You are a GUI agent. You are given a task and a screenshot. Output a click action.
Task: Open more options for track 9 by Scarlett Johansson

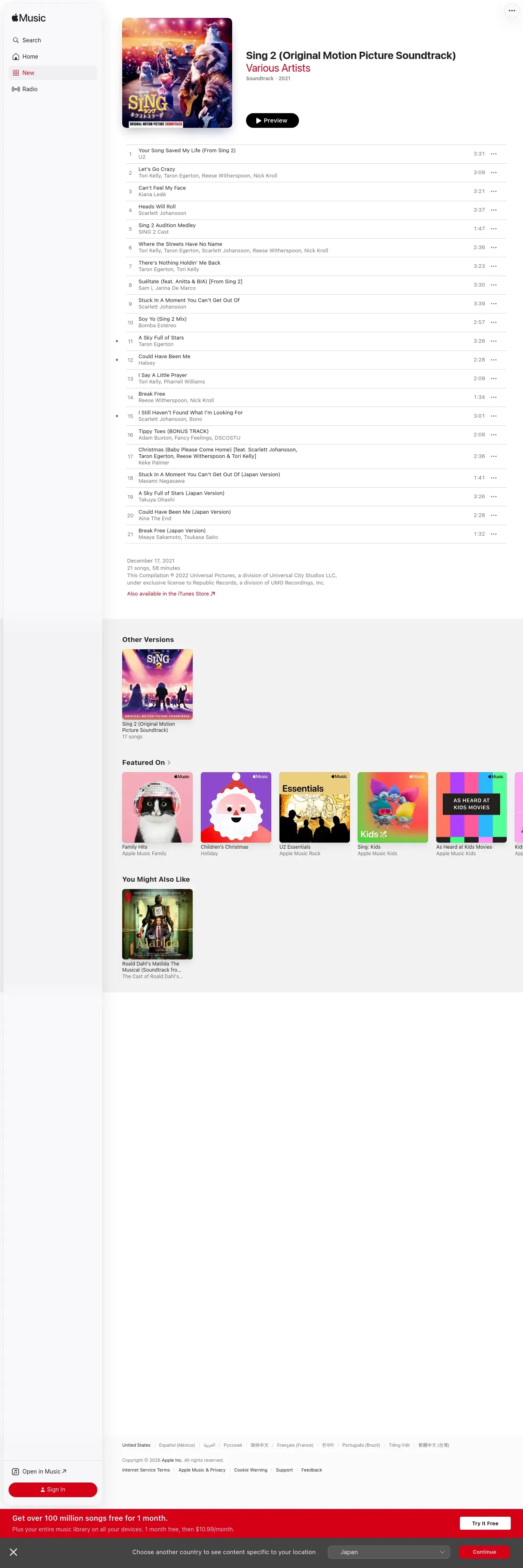494,304
